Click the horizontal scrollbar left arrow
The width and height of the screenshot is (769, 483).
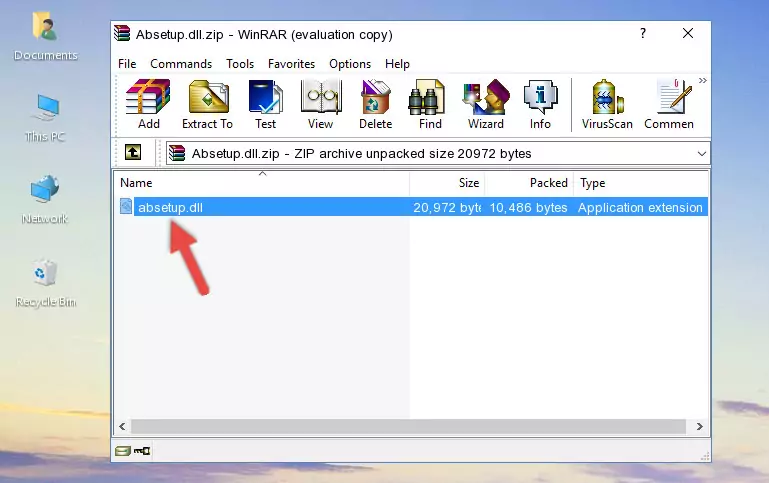tap(123, 427)
